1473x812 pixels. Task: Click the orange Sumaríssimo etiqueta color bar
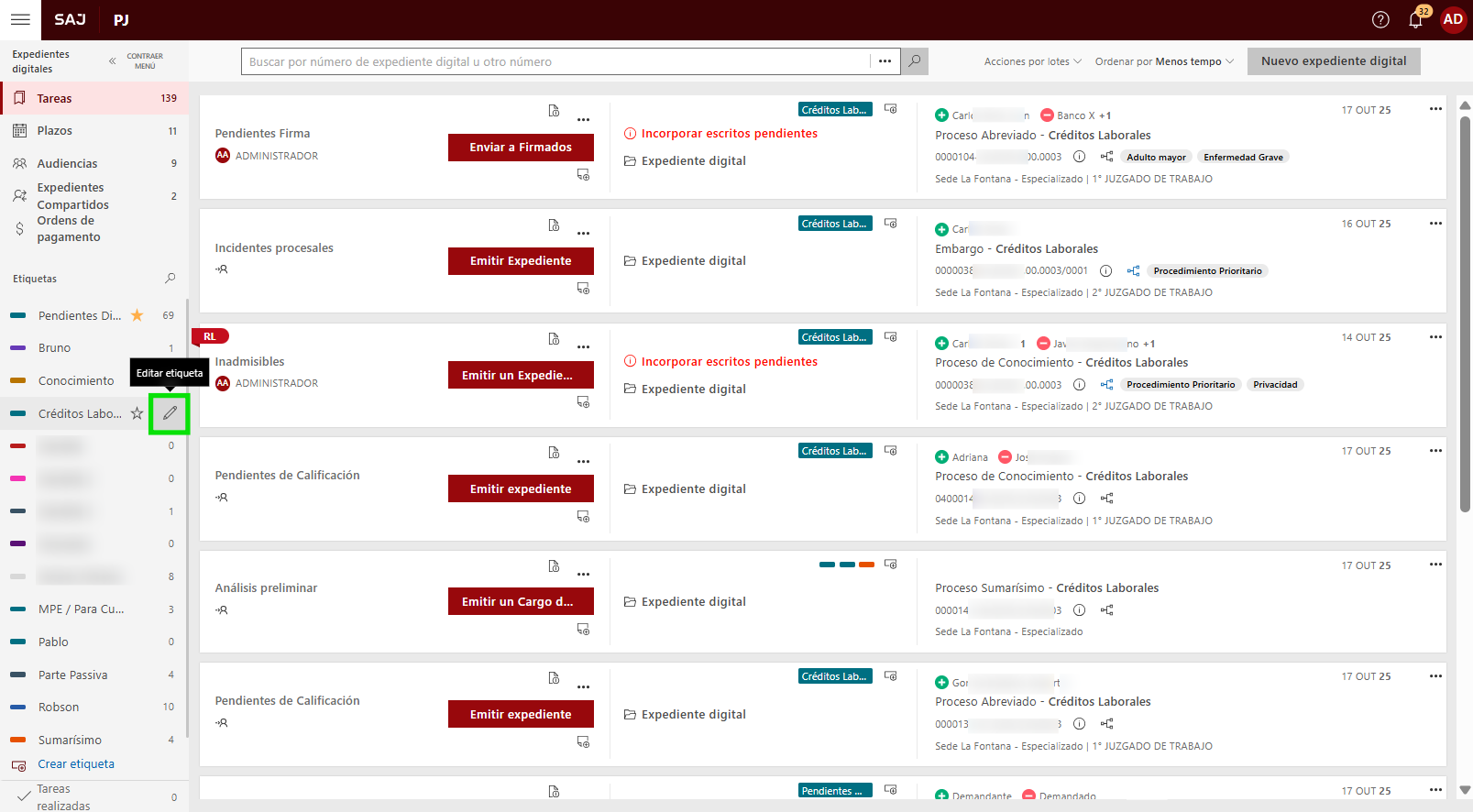point(18,740)
